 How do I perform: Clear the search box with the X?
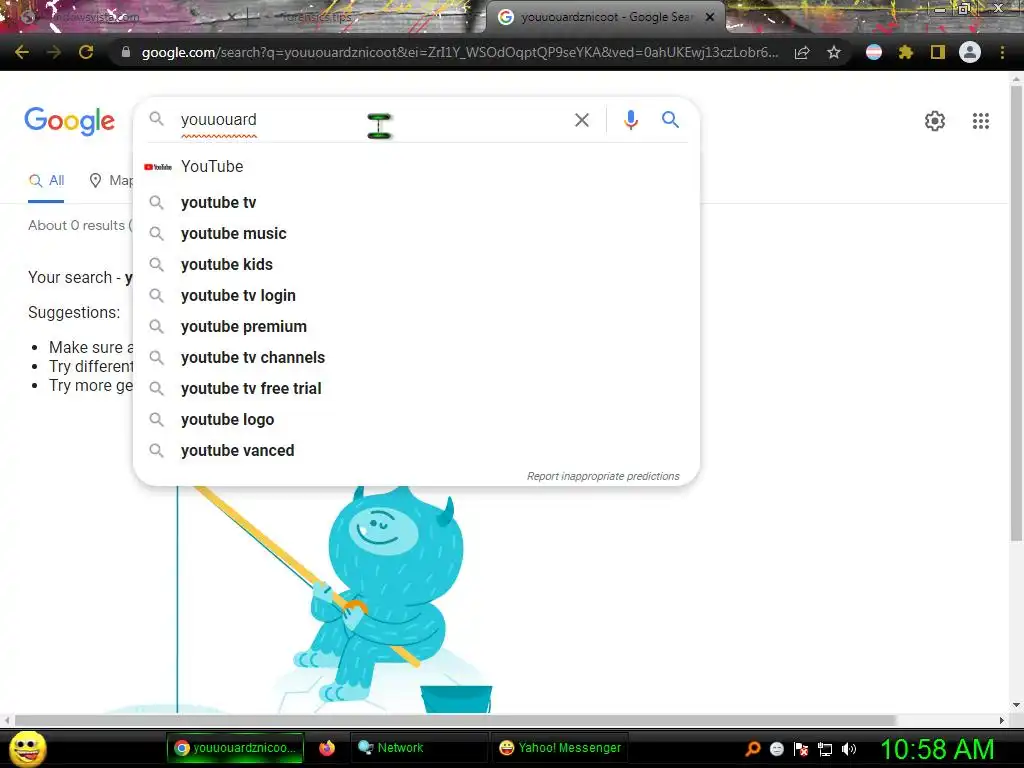(x=582, y=120)
